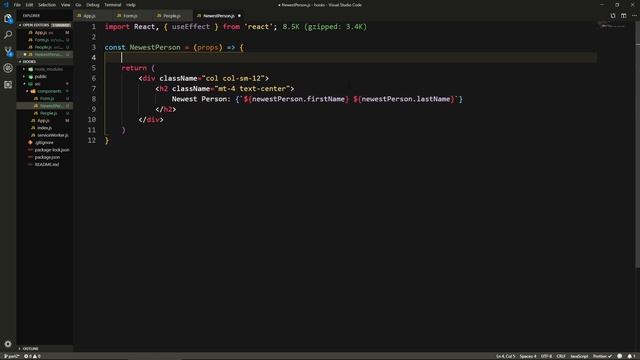Screen dimensions: 640x360
Task: Open package.json in the file tree
Action: pos(44,157)
